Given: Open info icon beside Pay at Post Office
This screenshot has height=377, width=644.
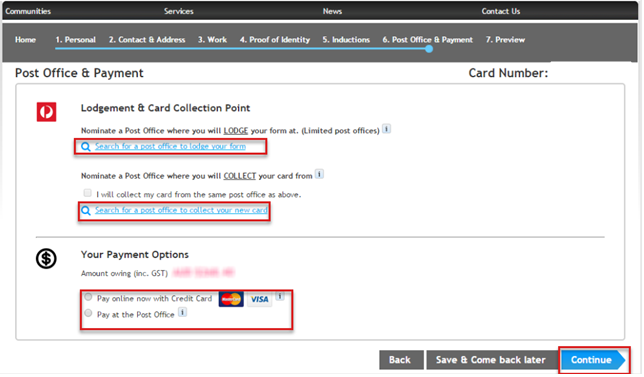Looking at the screenshot, I should (x=182, y=312).
